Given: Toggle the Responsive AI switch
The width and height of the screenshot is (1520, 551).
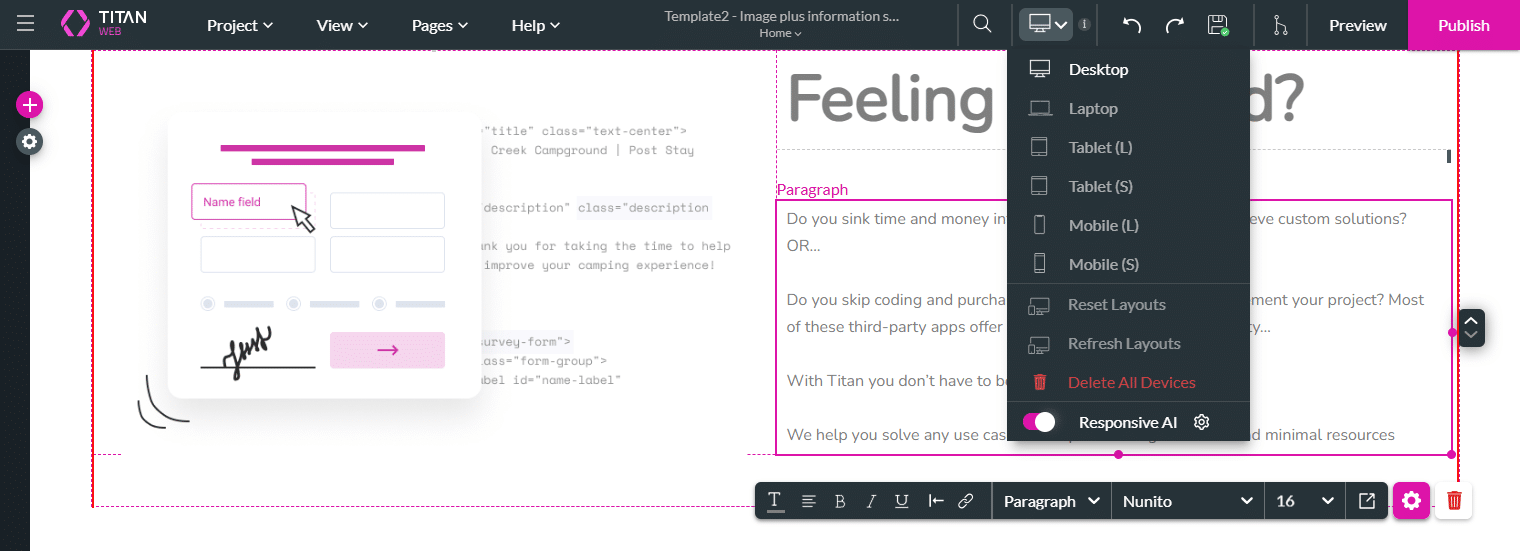Looking at the screenshot, I should pos(1039,422).
